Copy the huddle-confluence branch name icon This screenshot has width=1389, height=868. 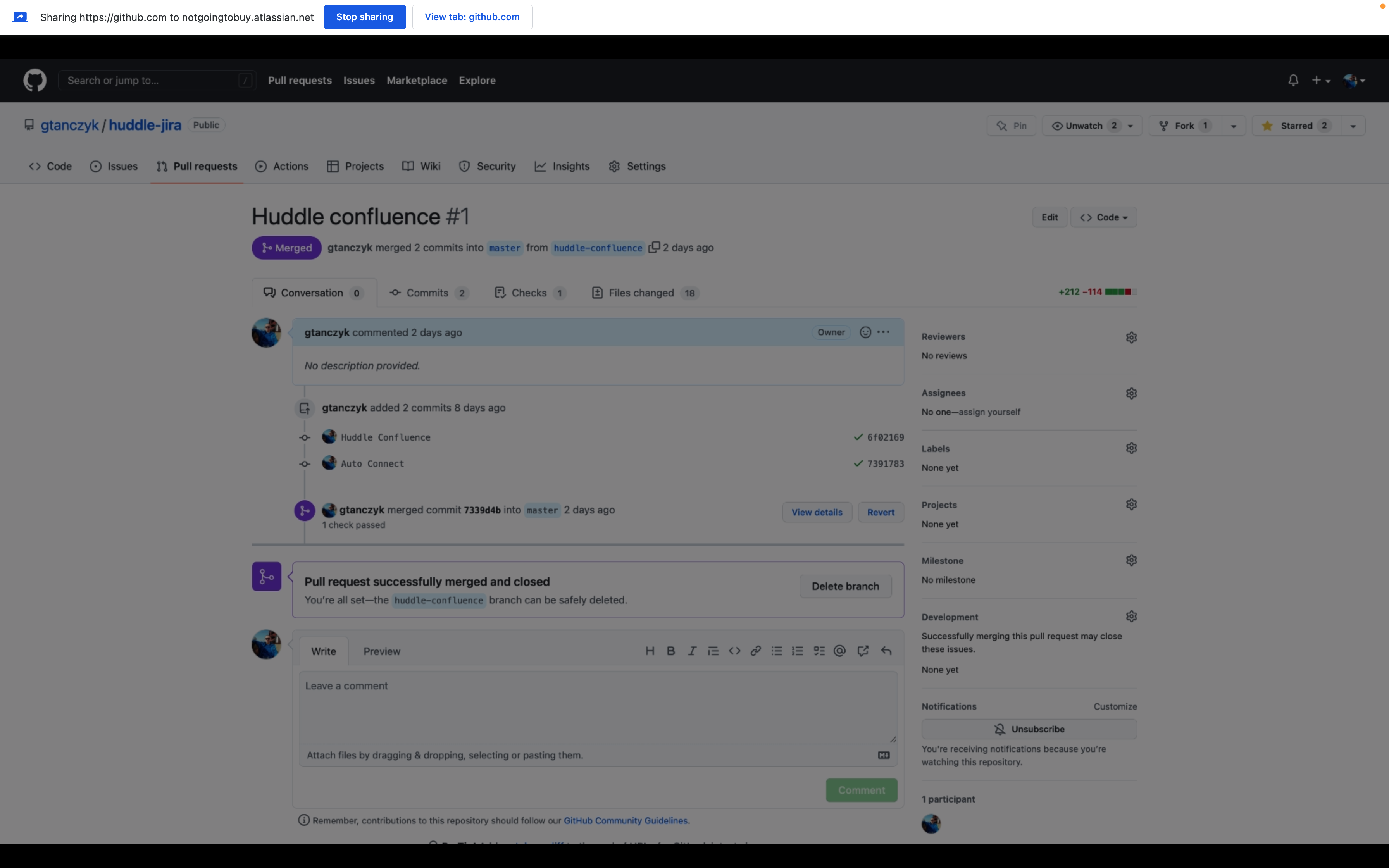[x=653, y=248]
